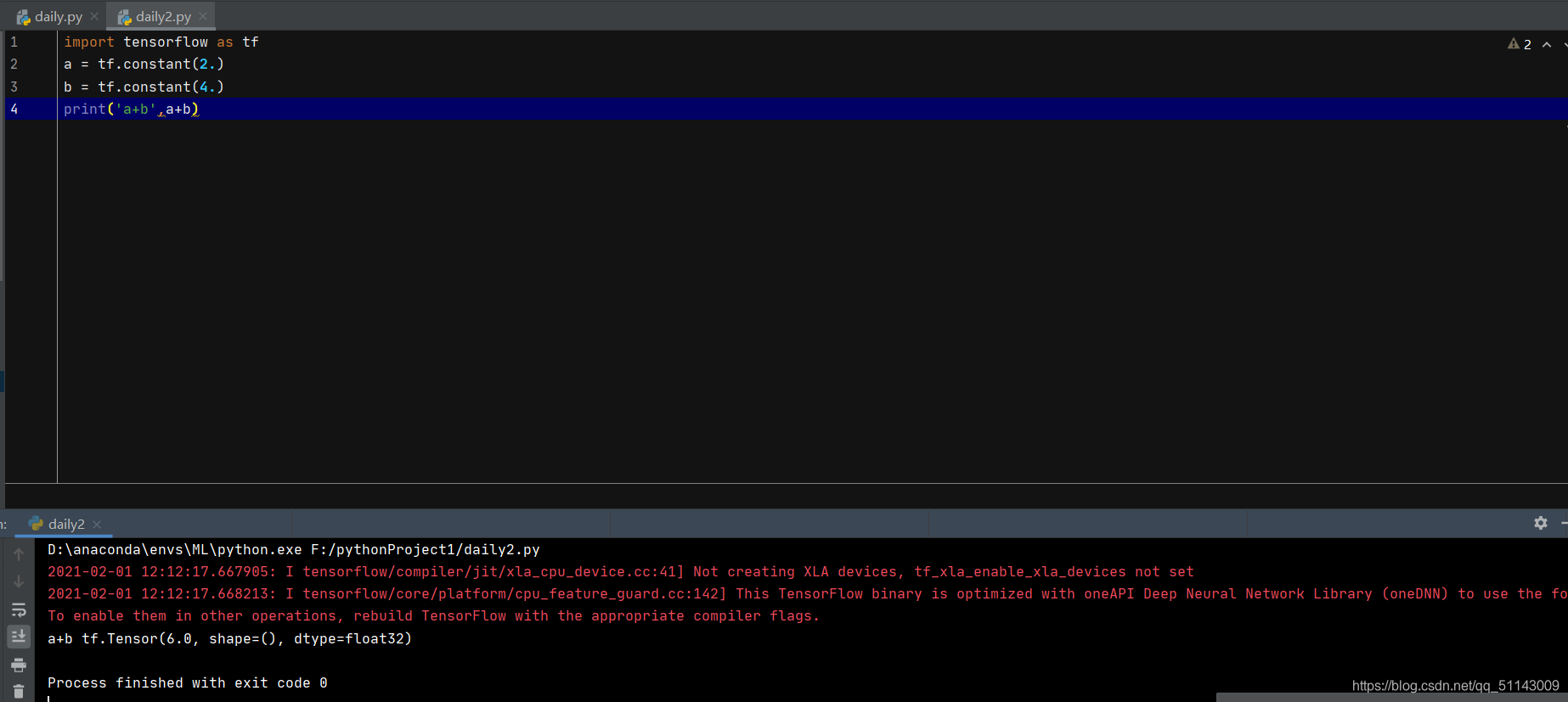
Task: Click line number 4 in gutter
Action: [14, 109]
